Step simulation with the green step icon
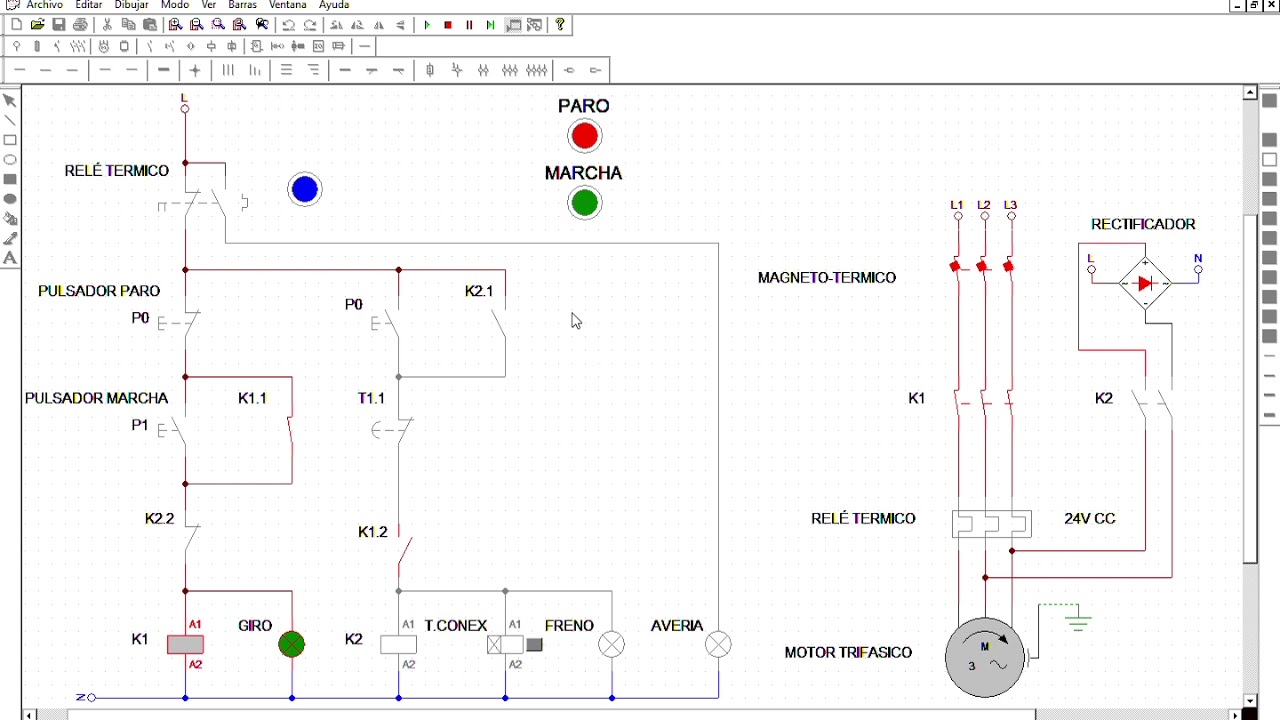 (x=490, y=24)
